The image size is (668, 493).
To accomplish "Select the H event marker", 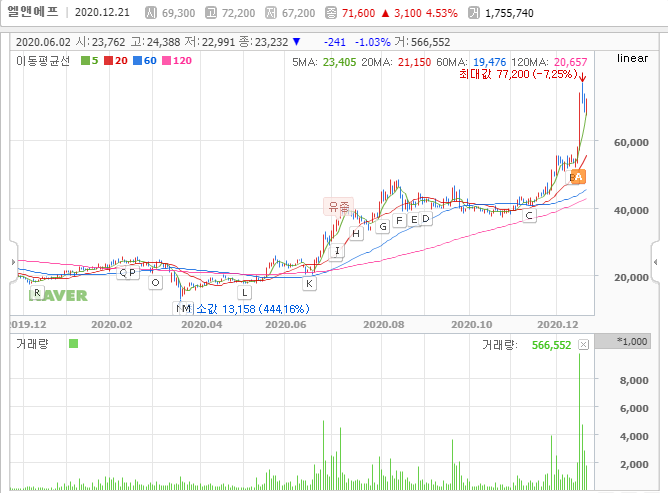I will click(356, 234).
